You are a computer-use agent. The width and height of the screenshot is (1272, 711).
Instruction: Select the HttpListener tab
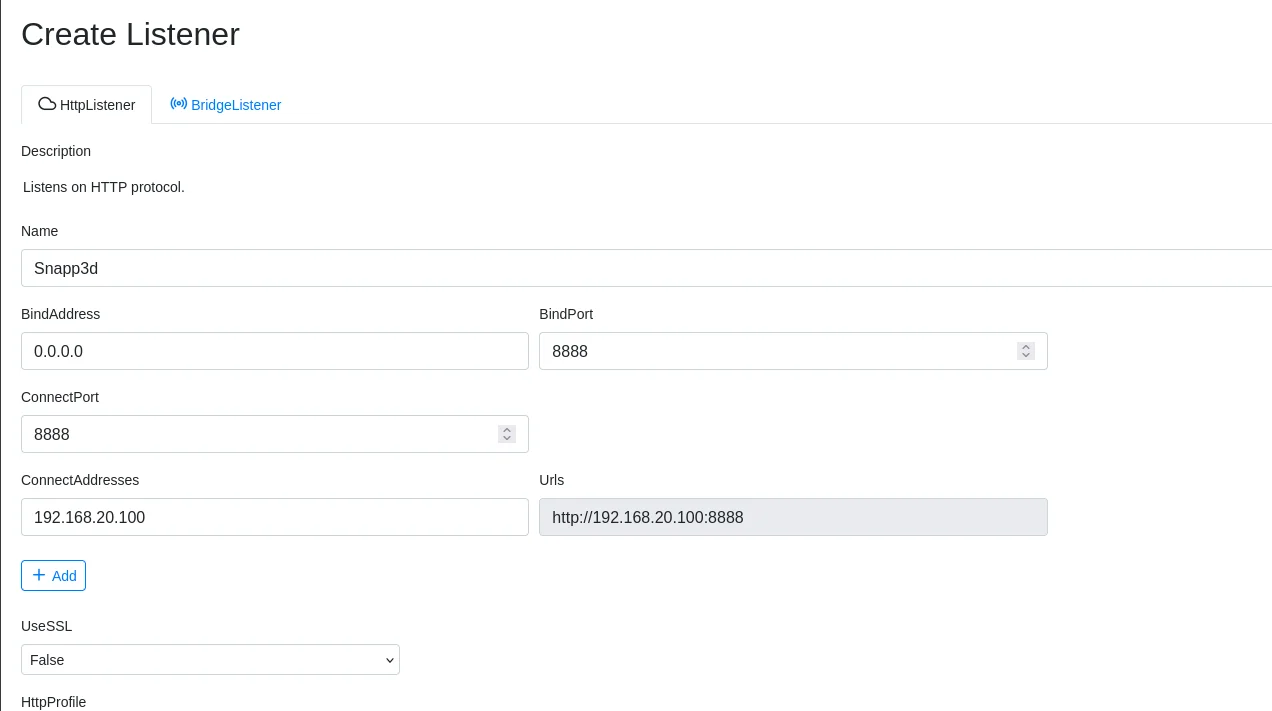tap(97, 105)
